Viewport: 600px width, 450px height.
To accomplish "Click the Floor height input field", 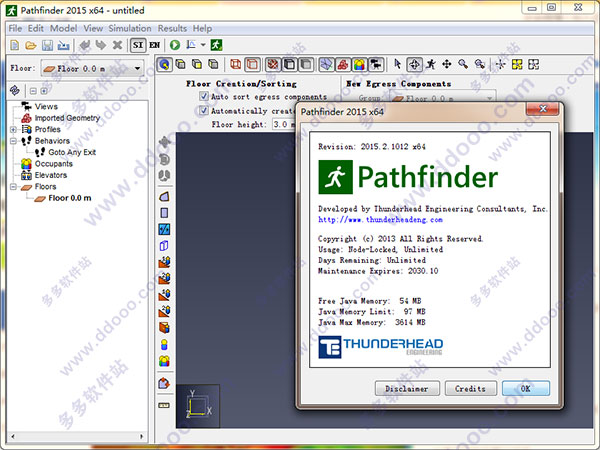I will click(284, 124).
